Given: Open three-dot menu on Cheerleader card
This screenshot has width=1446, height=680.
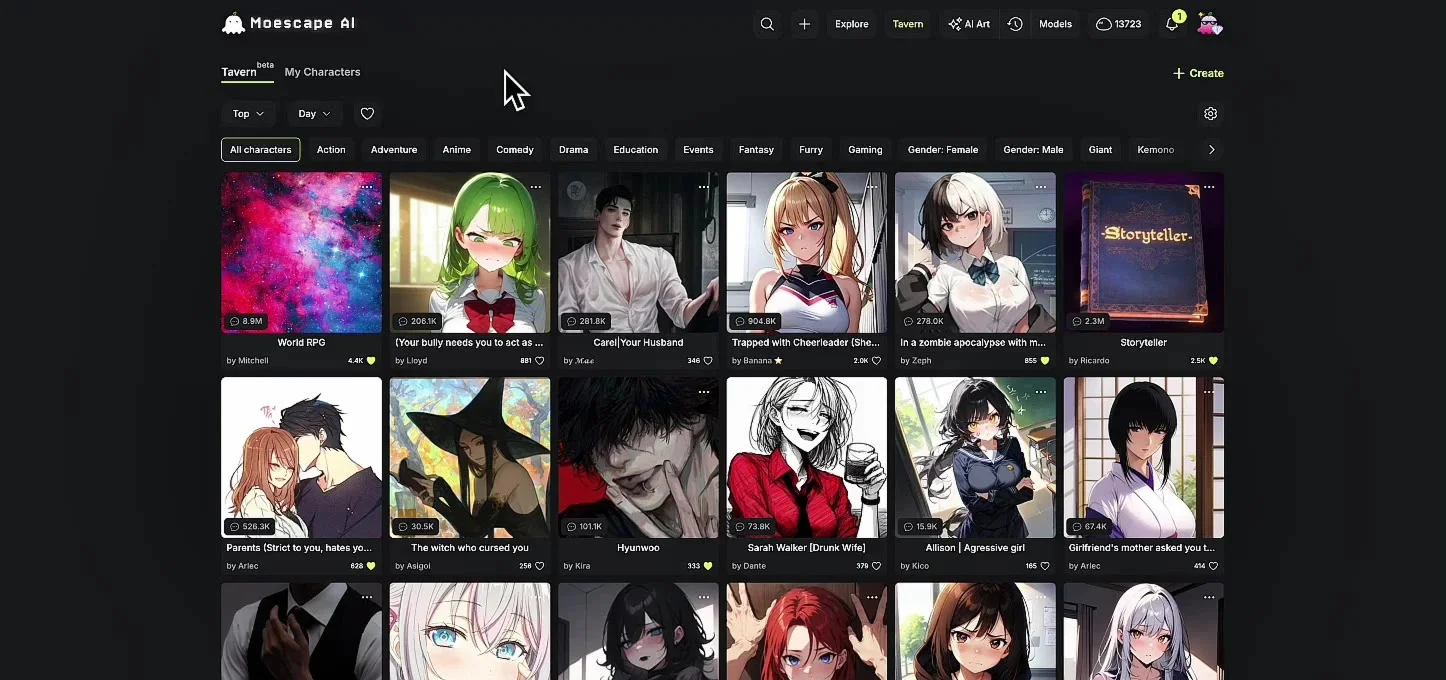Looking at the screenshot, I should pyautogui.click(x=872, y=187).
